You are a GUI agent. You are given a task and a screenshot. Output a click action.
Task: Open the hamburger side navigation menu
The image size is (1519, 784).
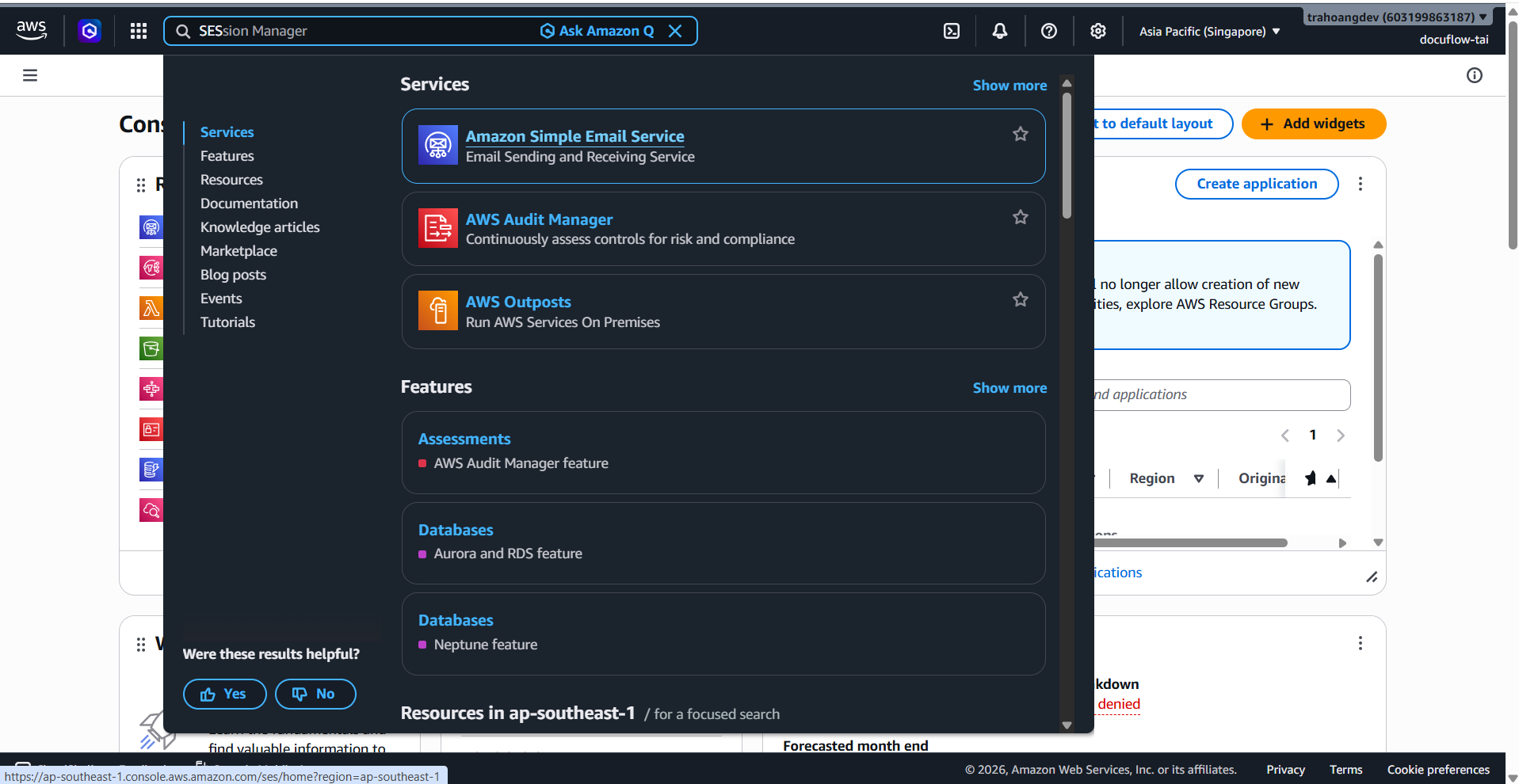click(x=30, y=75)
